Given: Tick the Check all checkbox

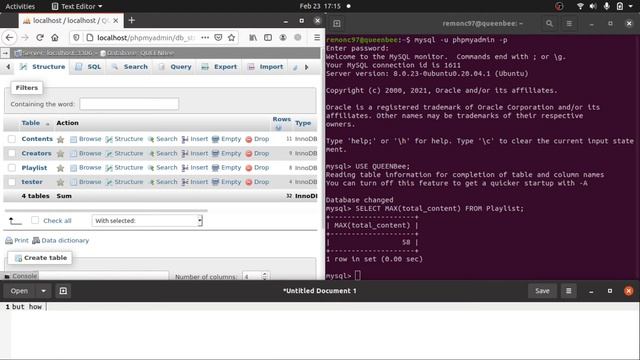Looking at the screenshot, I should [x=35, y=220].
